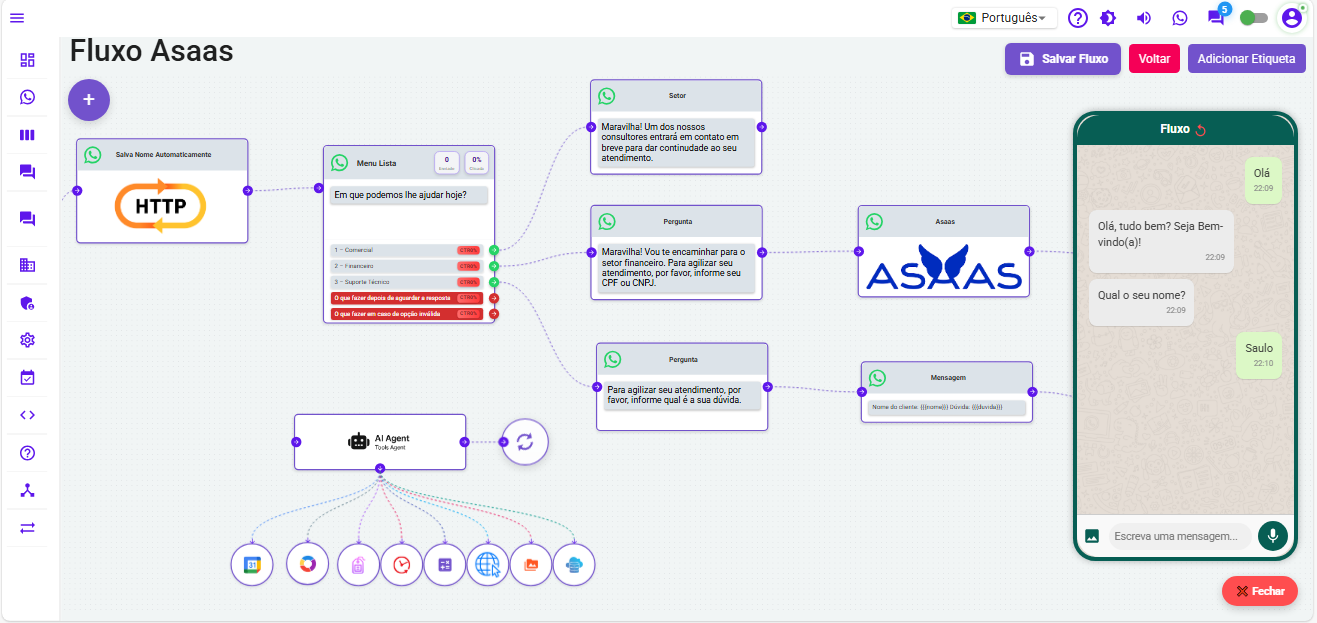This screenshot has height=623, width=1317.
Task: Toggle the switch in top bar
Action: coord(1253,18)
